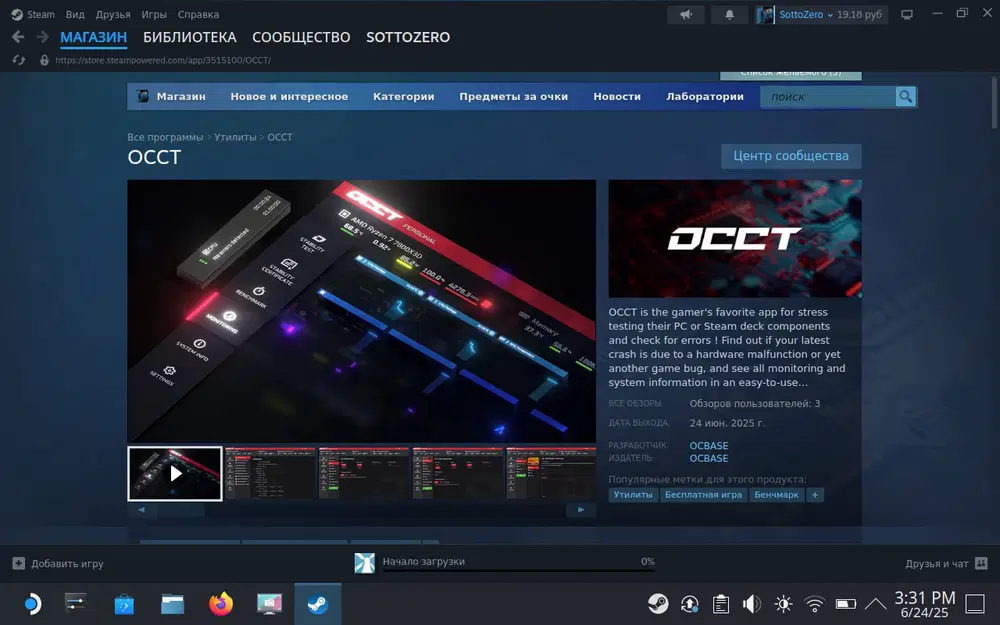This screenshot has height=625, width=1000.
Task: Play the OCCT trailer thumbnail
Action: 175,473
